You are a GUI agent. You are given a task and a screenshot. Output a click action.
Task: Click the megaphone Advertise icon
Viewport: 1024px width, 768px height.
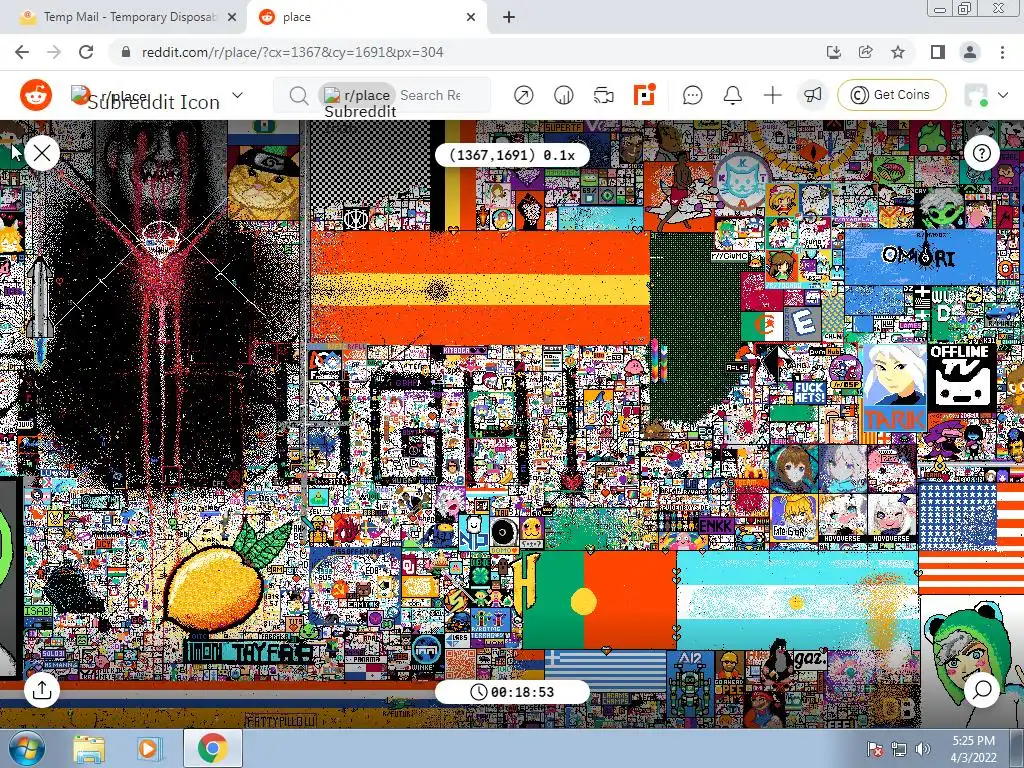point(812,95)
